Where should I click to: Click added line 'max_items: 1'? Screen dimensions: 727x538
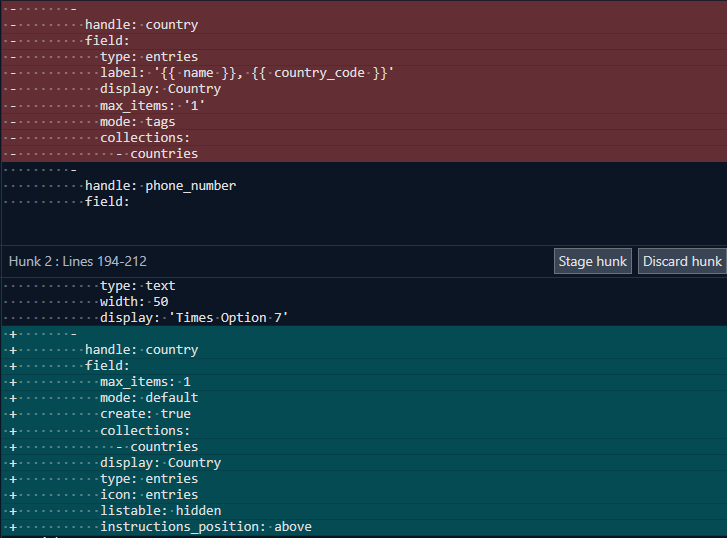364,382
